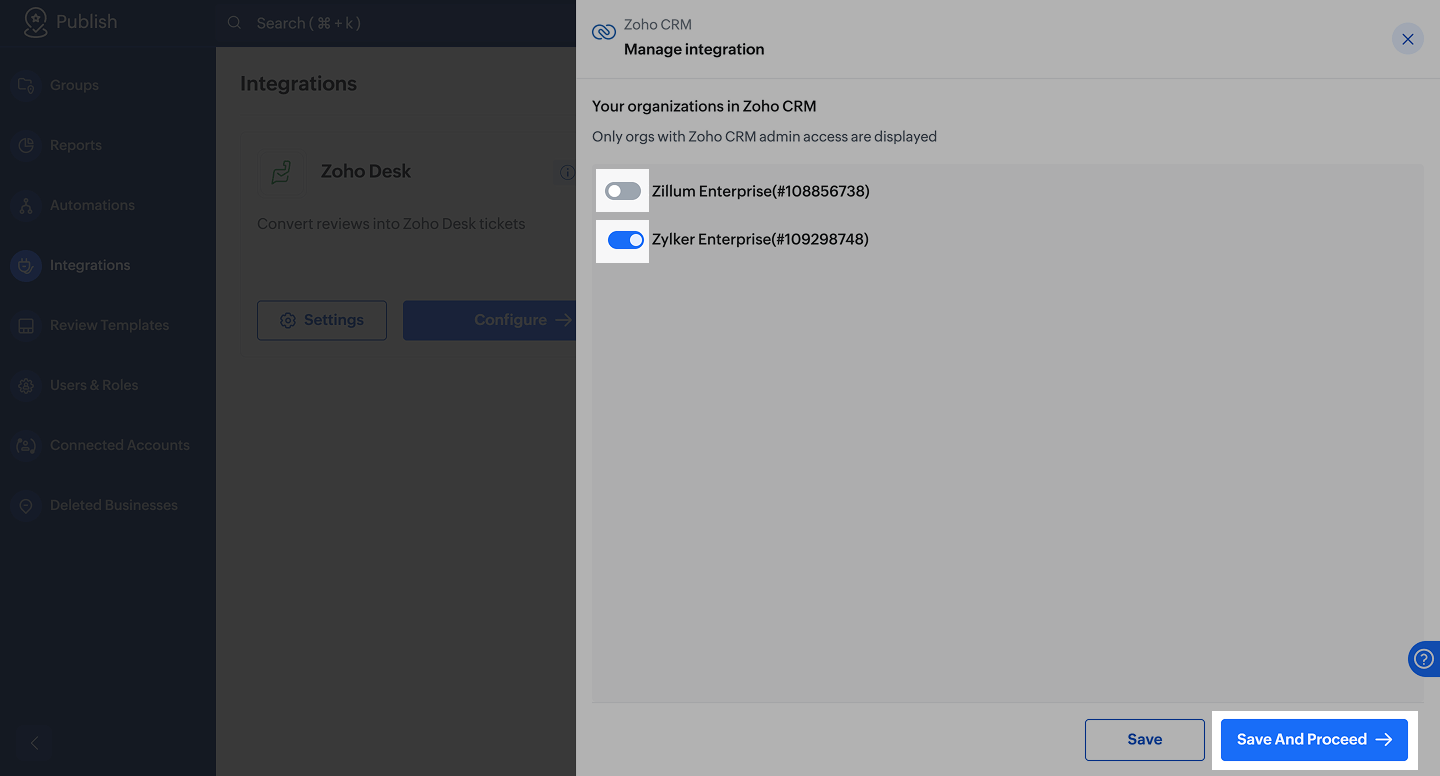Open Users & Roles in the sidebar
The width and height of the screenshot is (1440, 776).
[x=94, y=385]
